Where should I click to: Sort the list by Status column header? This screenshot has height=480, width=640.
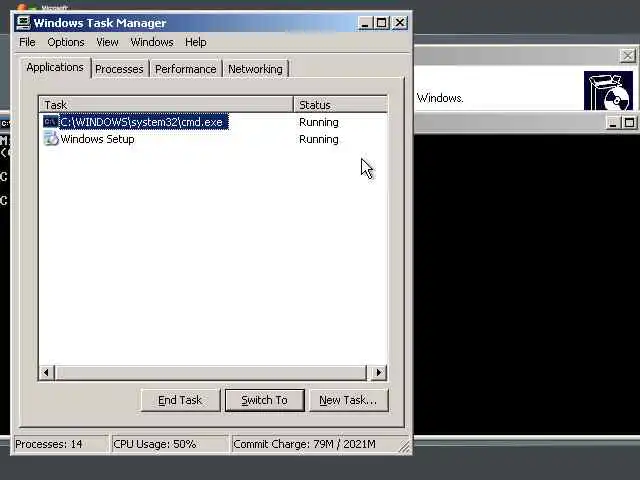pos(340,104)
